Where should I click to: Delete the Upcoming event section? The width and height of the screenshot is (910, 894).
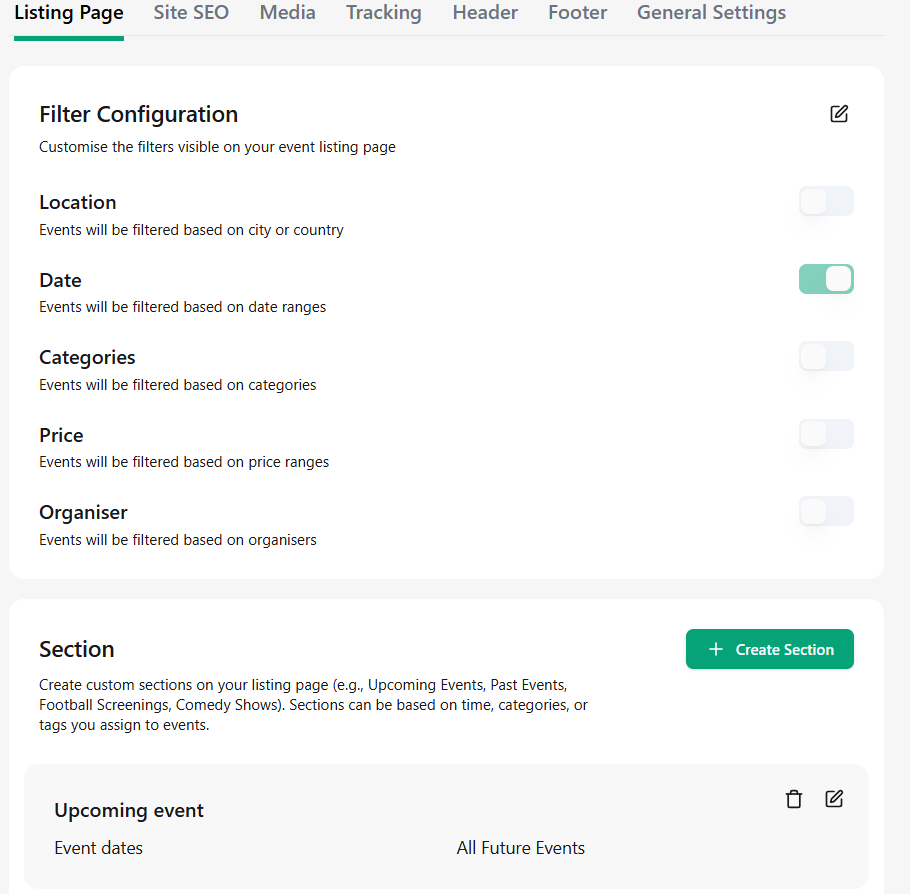pyautogui.click(x=793, y=799)
